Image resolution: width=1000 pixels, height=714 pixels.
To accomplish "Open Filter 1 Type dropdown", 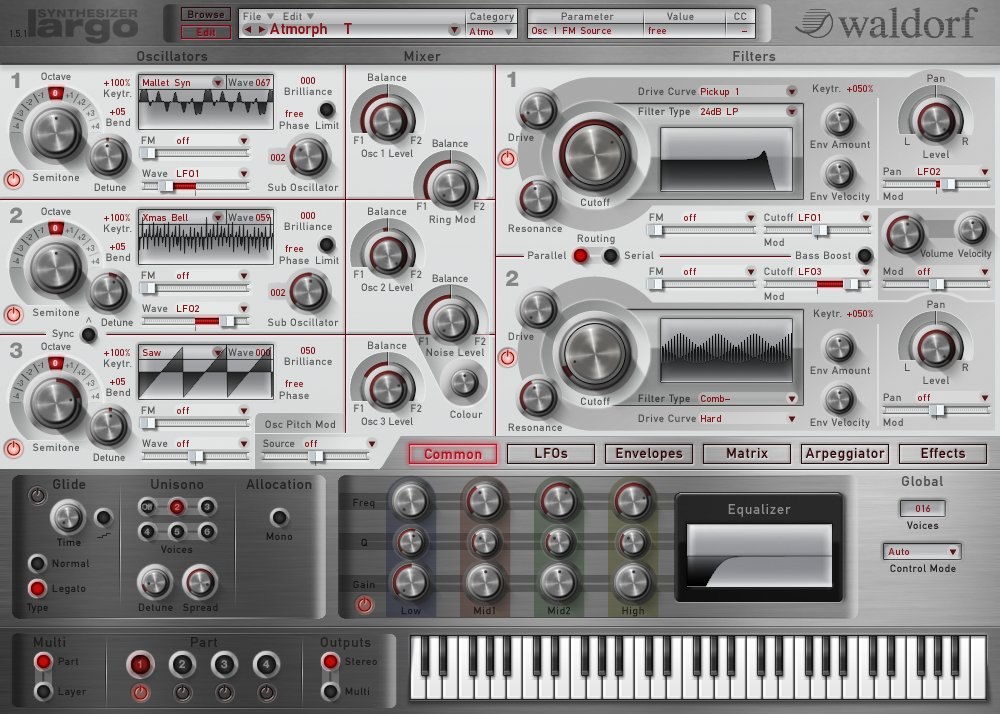I will point(748,112).
